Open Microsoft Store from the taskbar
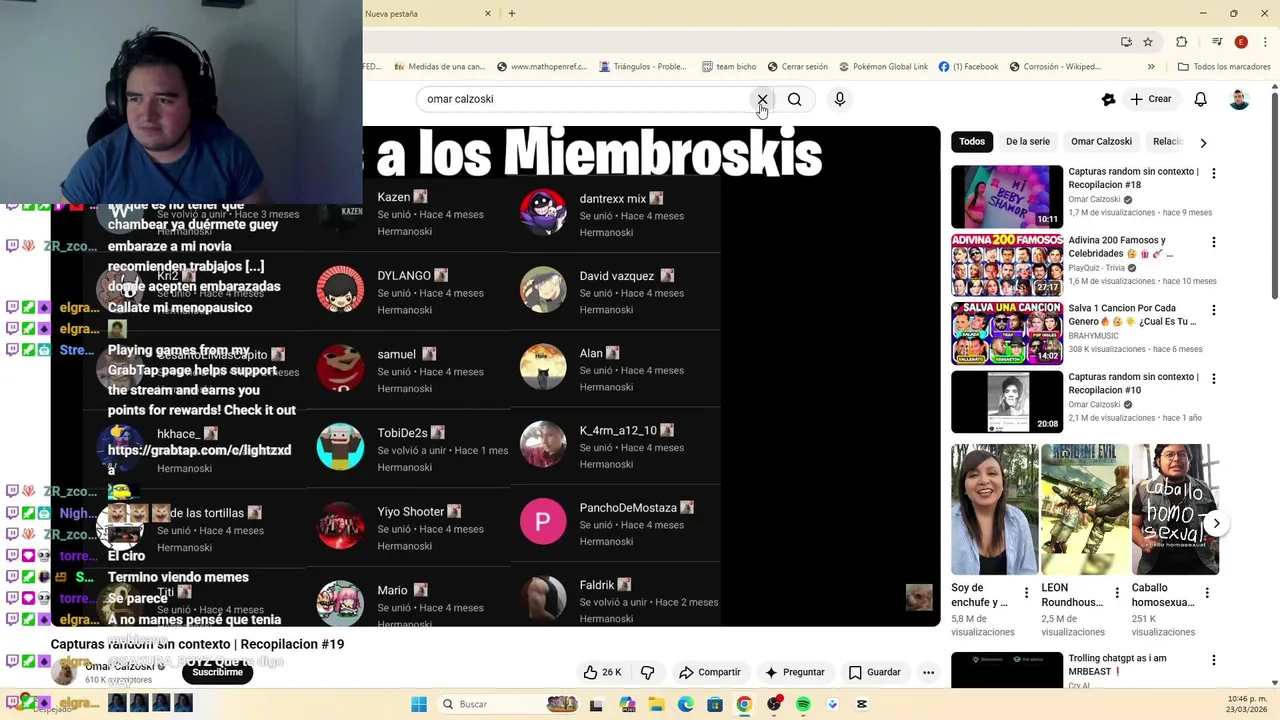1280x720 pixels. pyautogui.click(x=715, y=704)
